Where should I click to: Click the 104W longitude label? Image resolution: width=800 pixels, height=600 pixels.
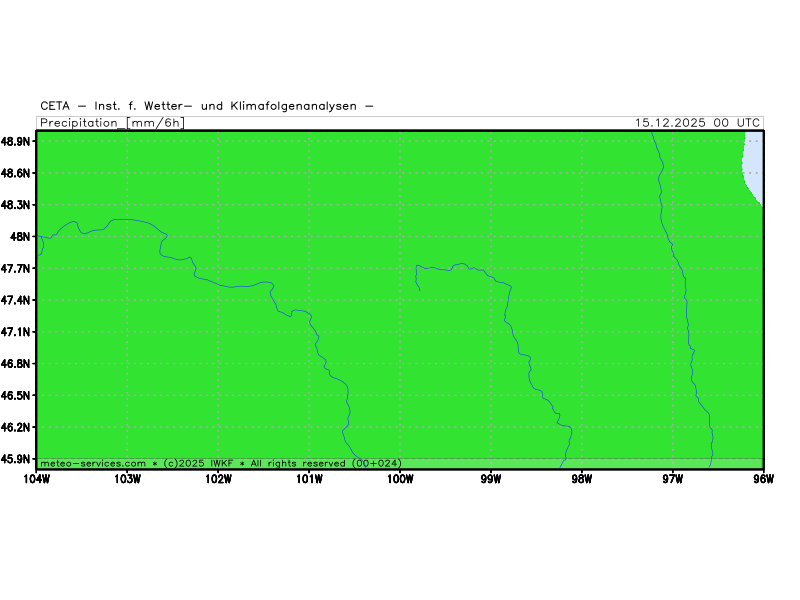[x=36, y=478]
